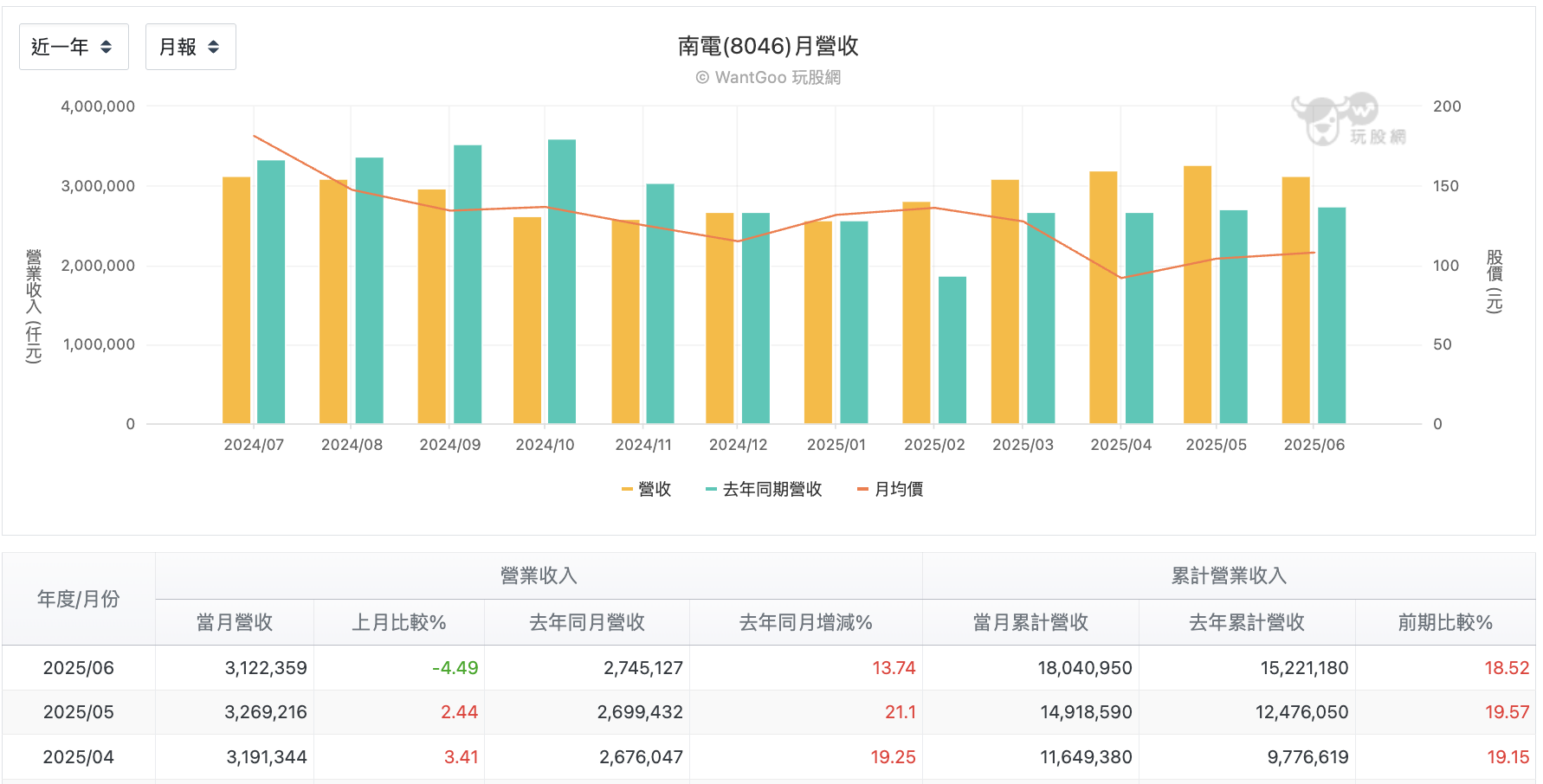Click the yellow 營收 bar for 2024/07

tap(236, 300)
